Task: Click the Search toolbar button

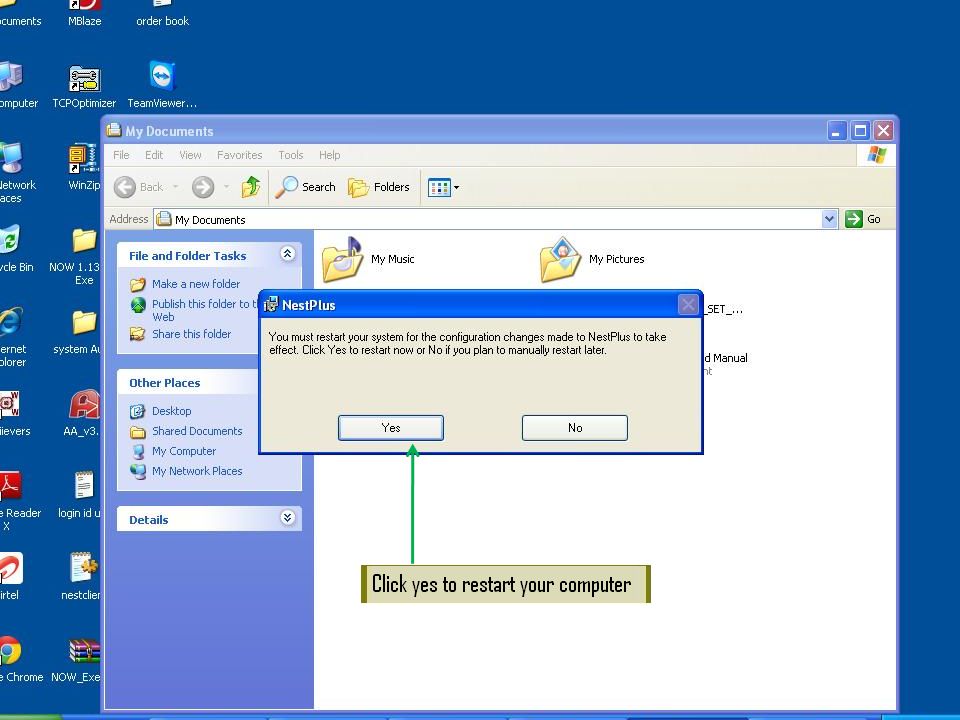Action: (305, 187)
